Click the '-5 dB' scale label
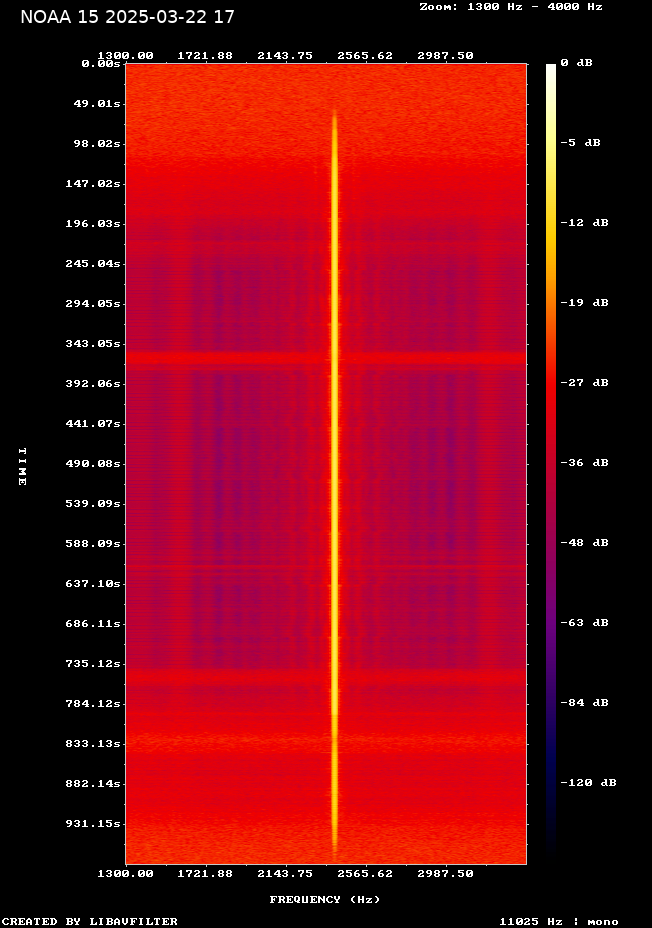This screenshot has height=928, width=652. click(x=580, y=143)
